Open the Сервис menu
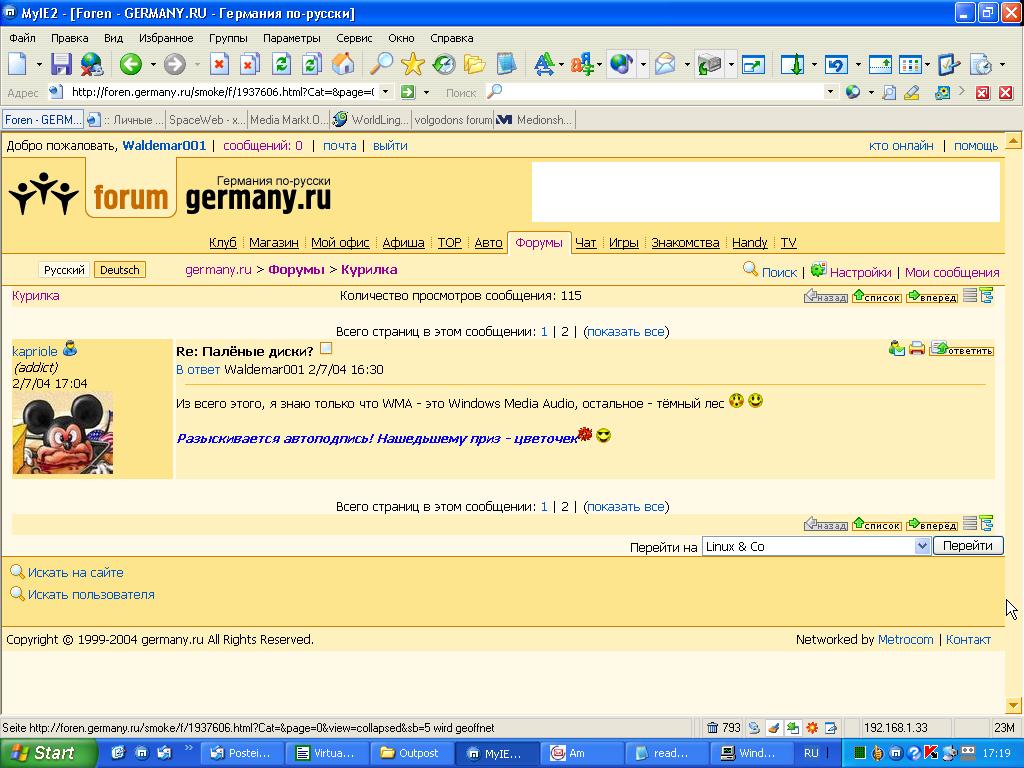Image resolution: width=1024 pixels, height=768 pixels. point(354,38)
